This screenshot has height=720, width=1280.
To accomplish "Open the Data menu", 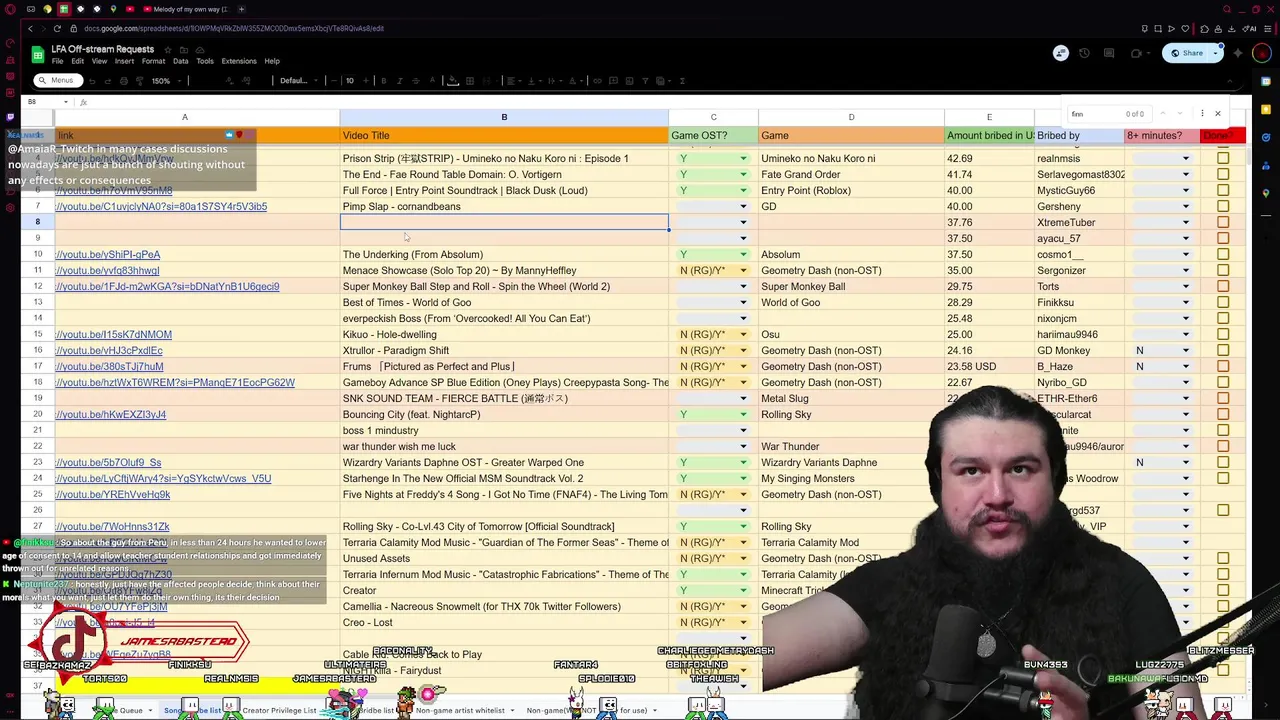I will [x=180, y=61].
